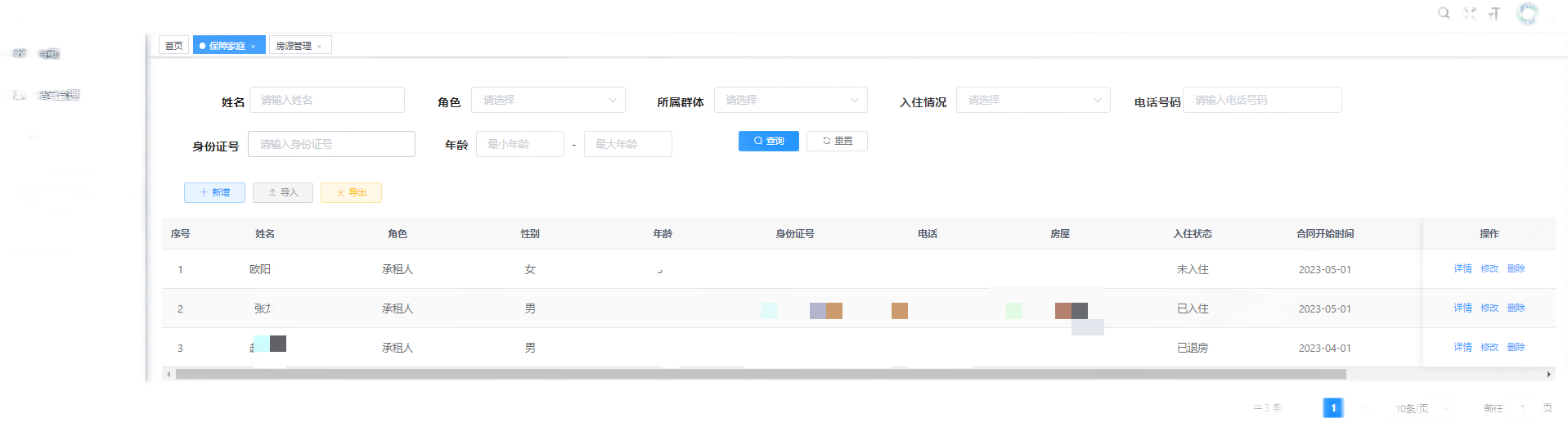Open the user avatar menu
This screenshot has height=441, width=1568.
click(1527, 13)
